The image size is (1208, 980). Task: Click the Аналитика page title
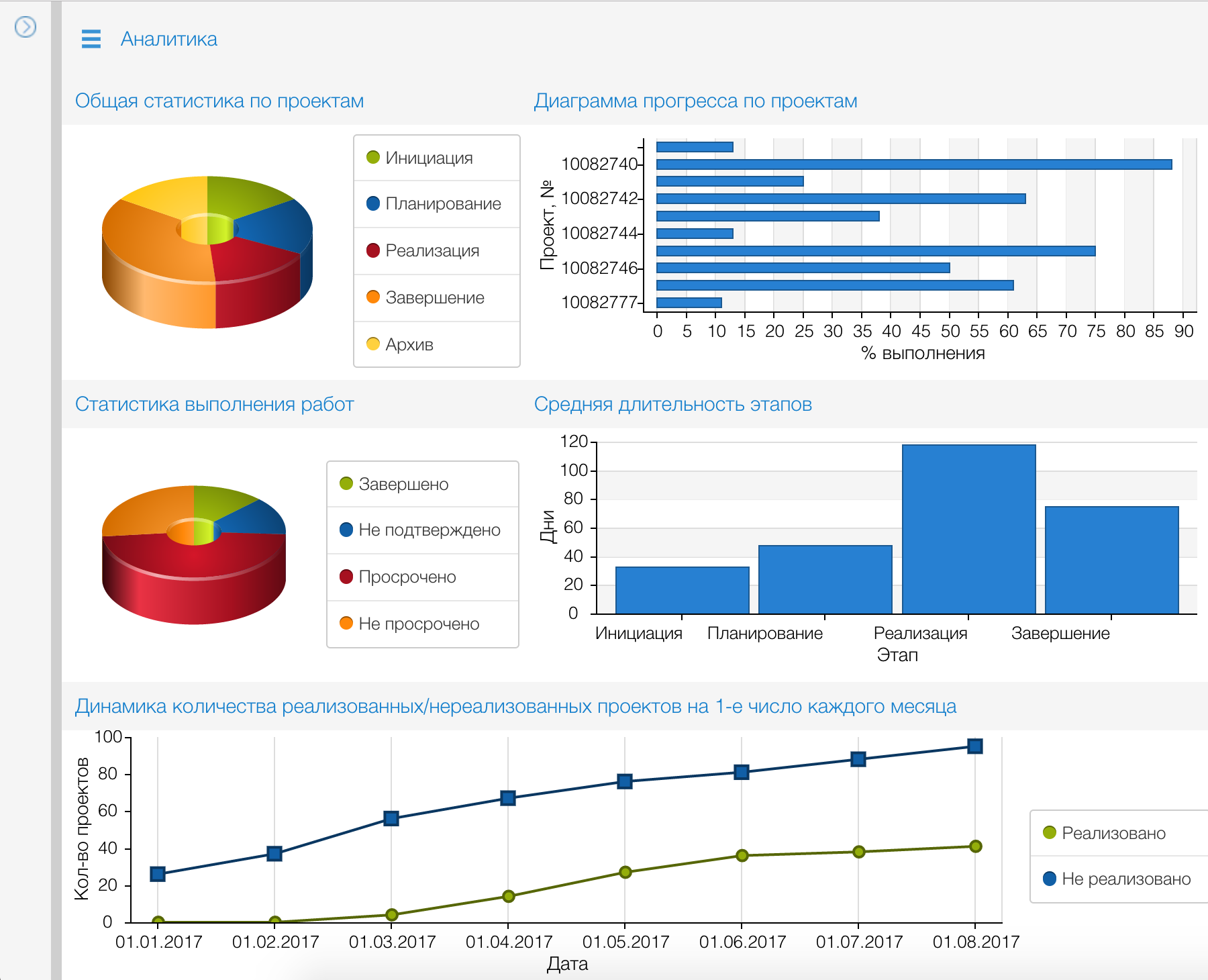tap(168, 39)
